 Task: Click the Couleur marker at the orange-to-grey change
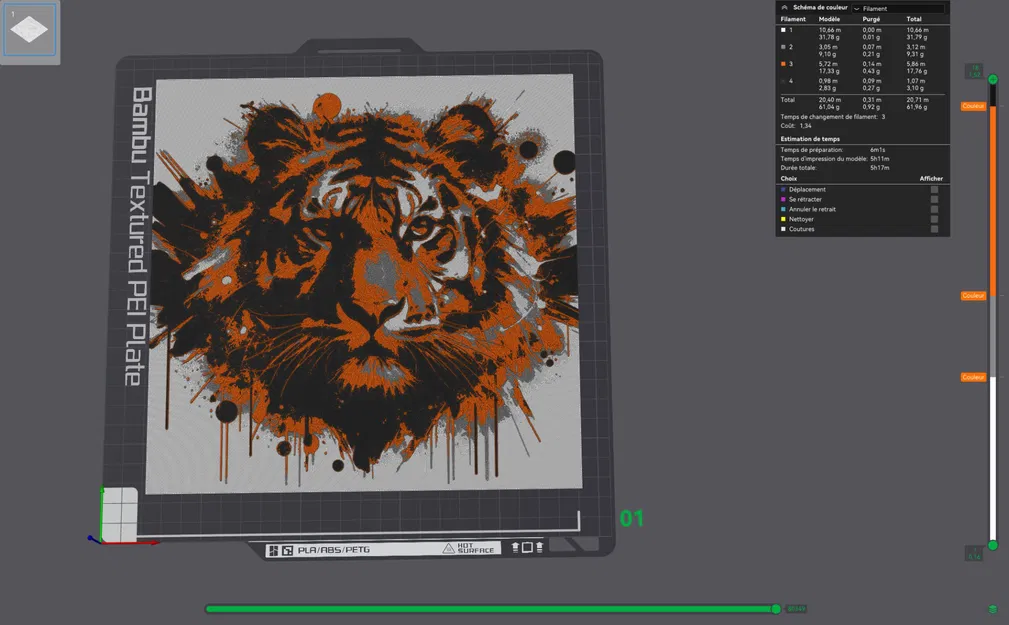pos(973,295)
